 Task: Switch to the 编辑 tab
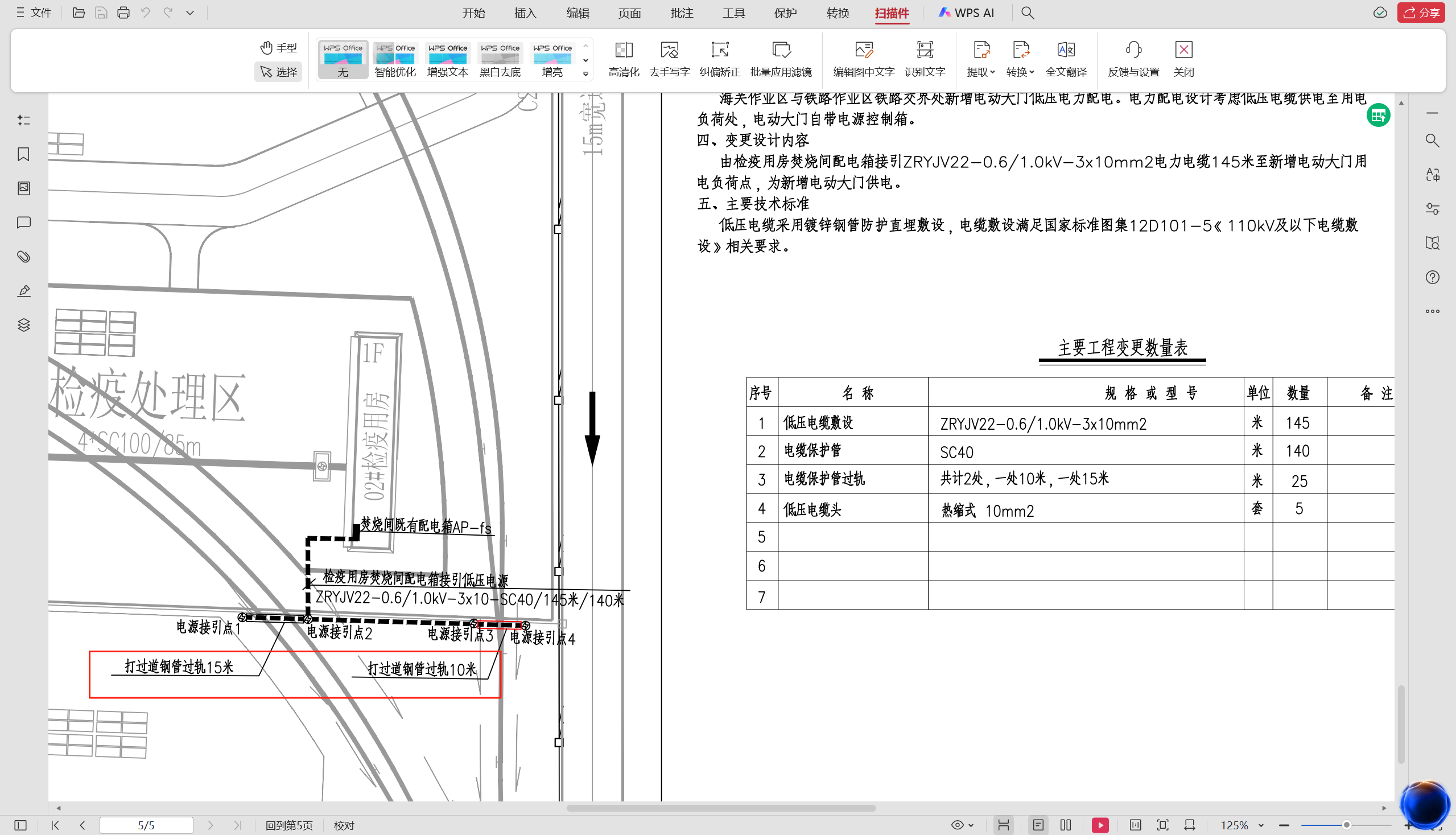click(578, 13)
